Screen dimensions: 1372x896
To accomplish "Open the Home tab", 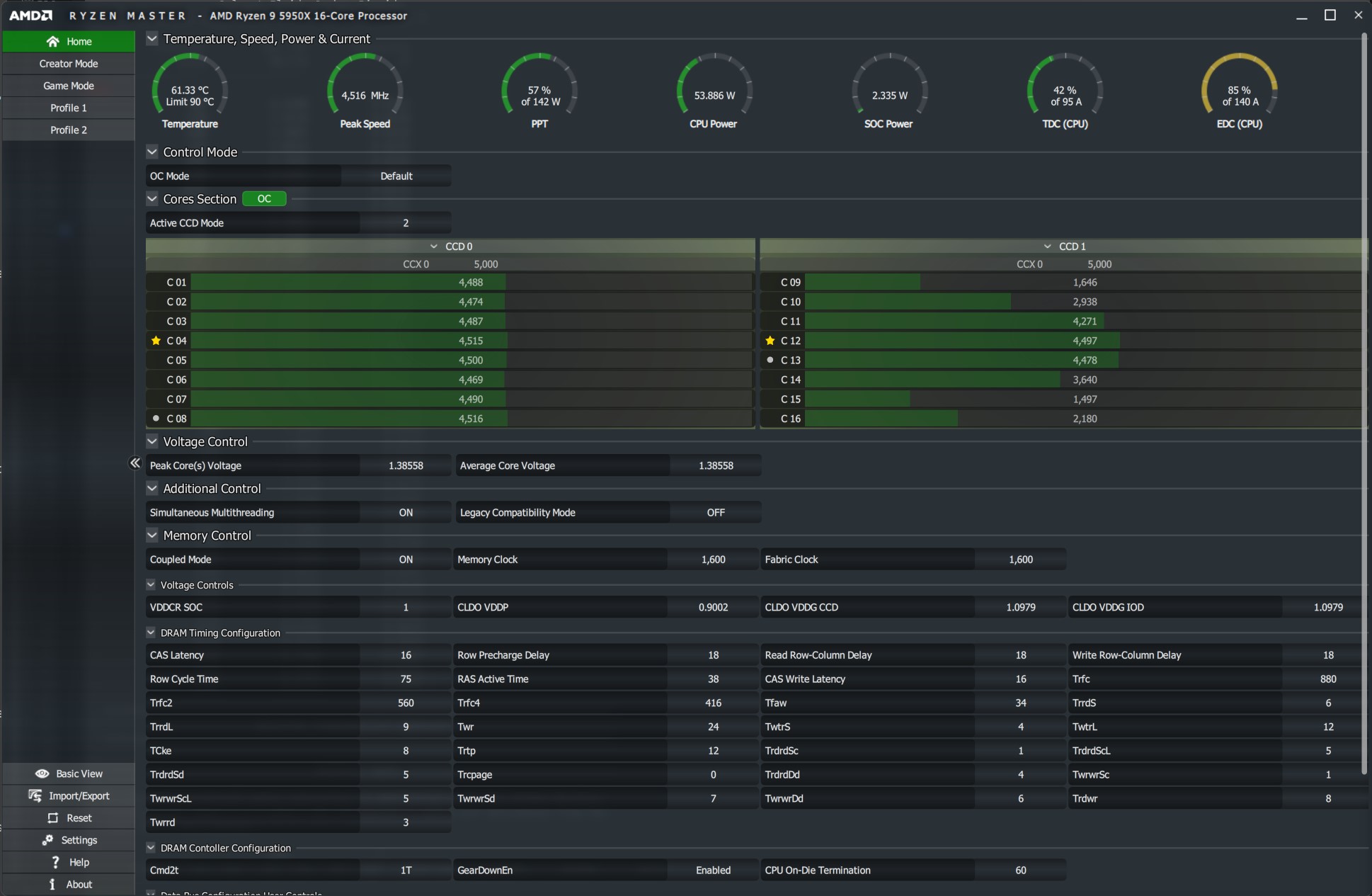I will point(69,41).
